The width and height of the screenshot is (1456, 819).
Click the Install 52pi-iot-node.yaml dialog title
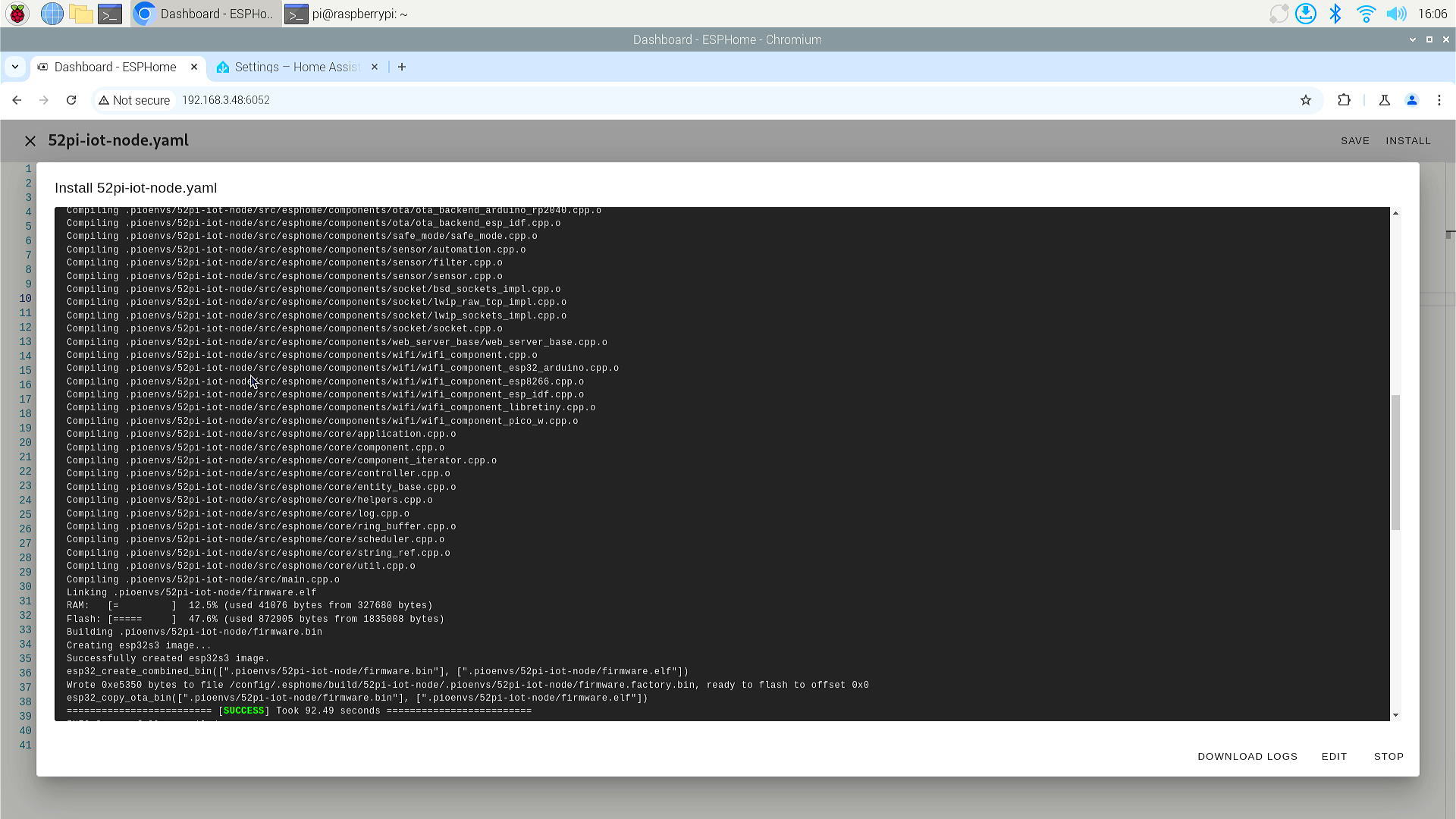click(x=136, y=188)
